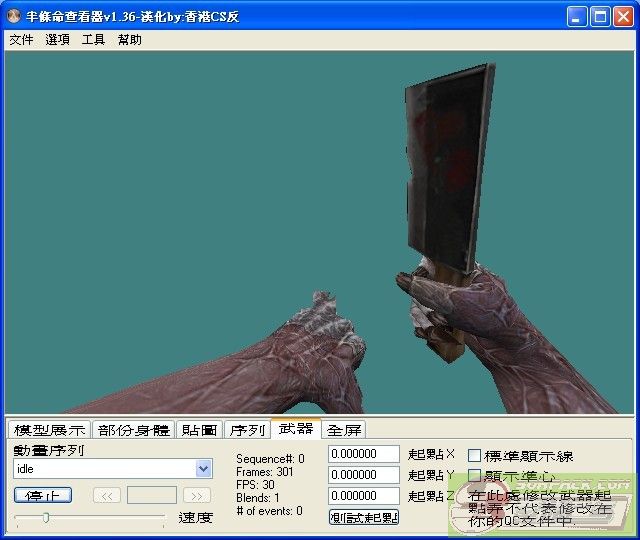This screenshot has height=540, width=640.
Task: Switch to the 全屏 tab
Action: (x=344, y=430)
